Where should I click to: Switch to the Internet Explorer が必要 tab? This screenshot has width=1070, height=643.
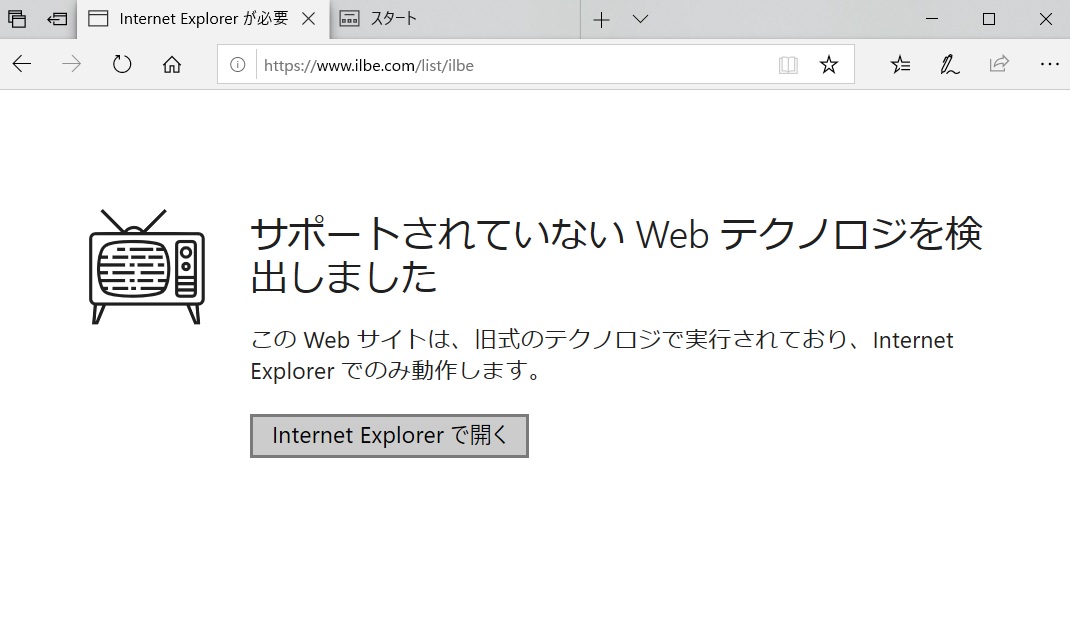[190, 19]
